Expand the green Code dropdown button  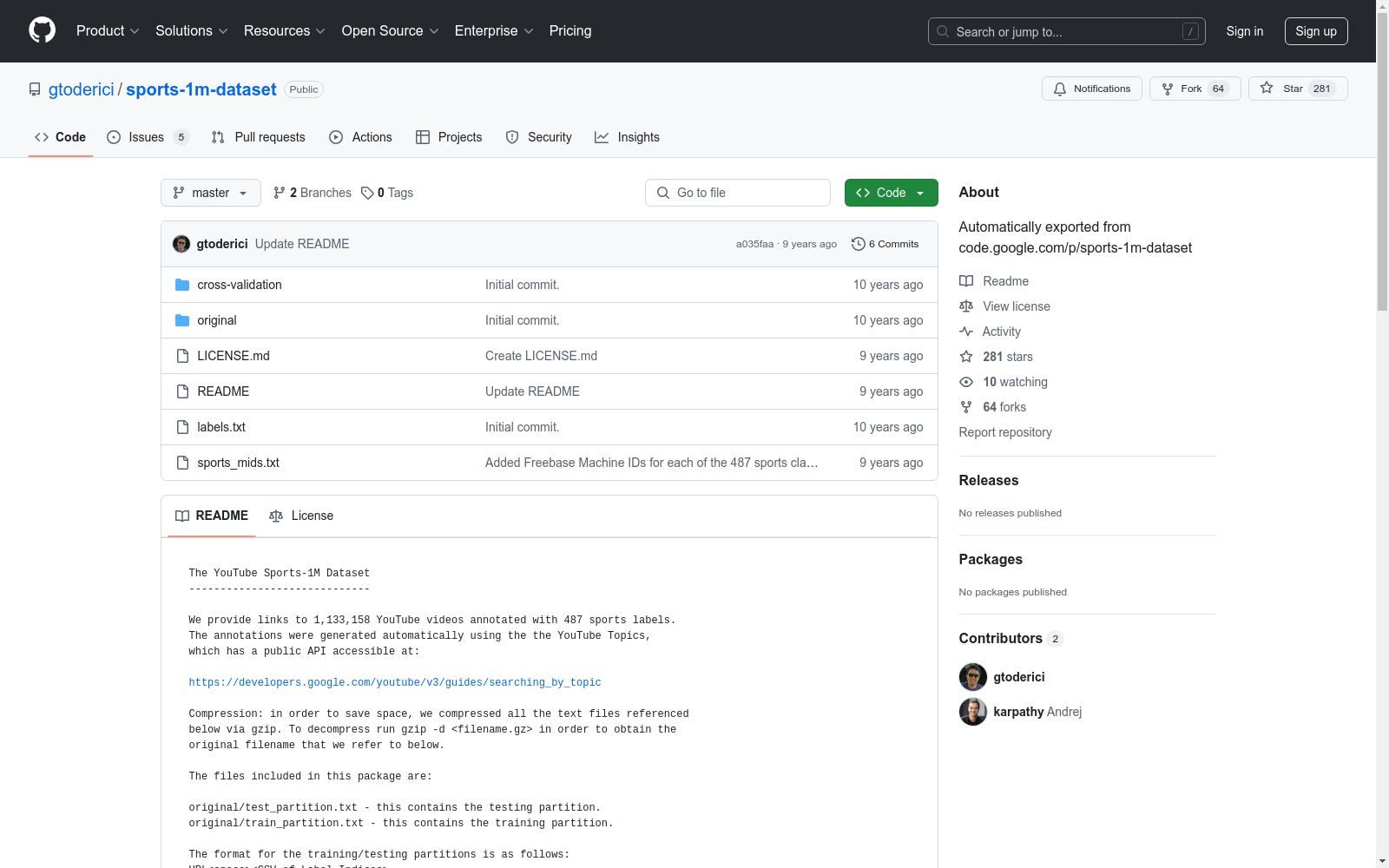pos(891,193)
